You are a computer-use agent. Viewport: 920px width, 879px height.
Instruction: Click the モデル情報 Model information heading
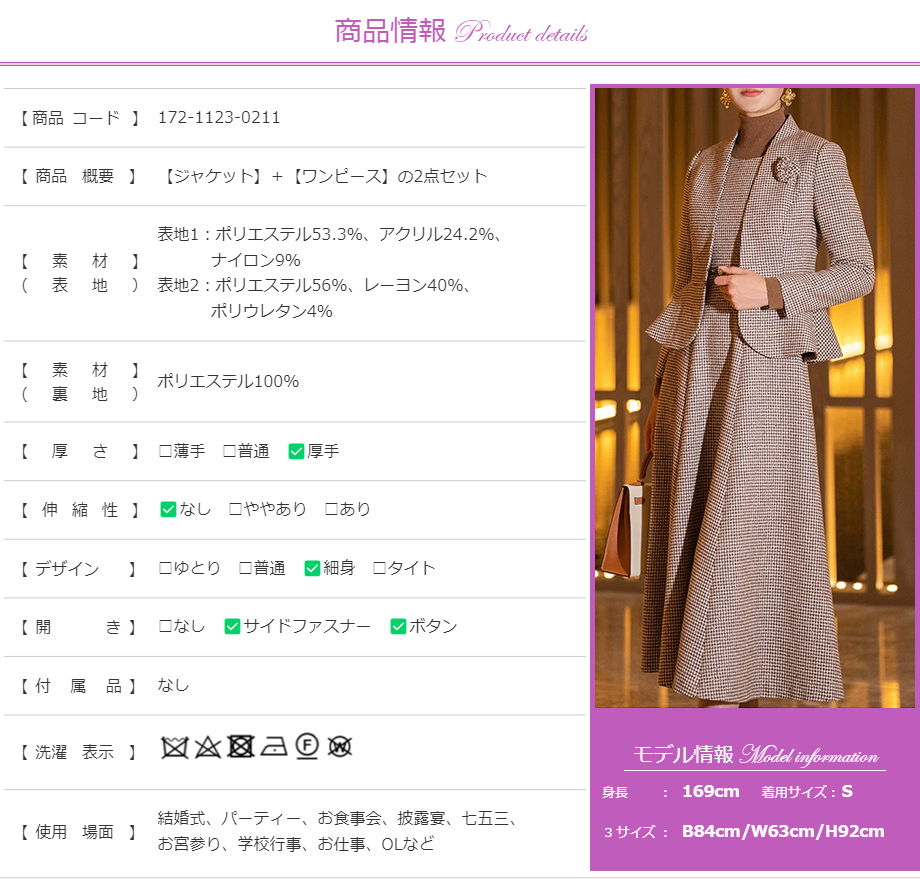755,755
